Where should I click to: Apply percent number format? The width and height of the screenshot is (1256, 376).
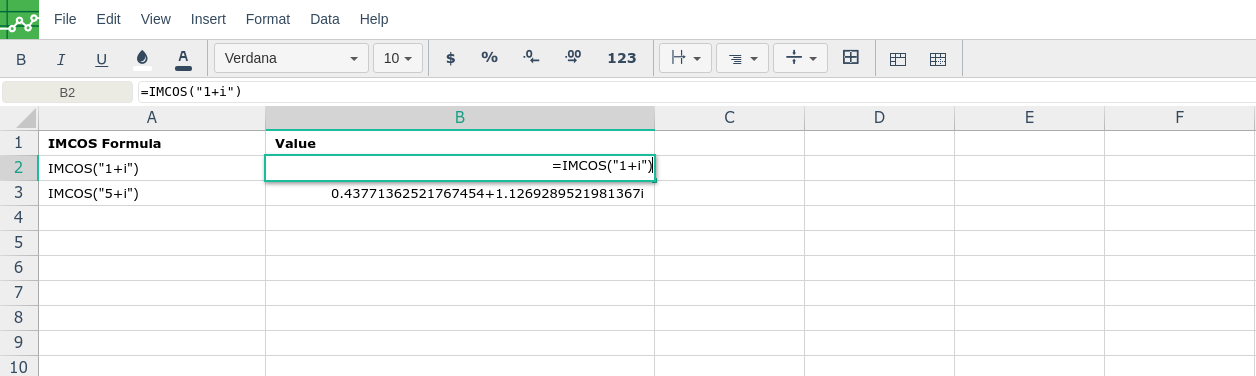tap(489, 58)
